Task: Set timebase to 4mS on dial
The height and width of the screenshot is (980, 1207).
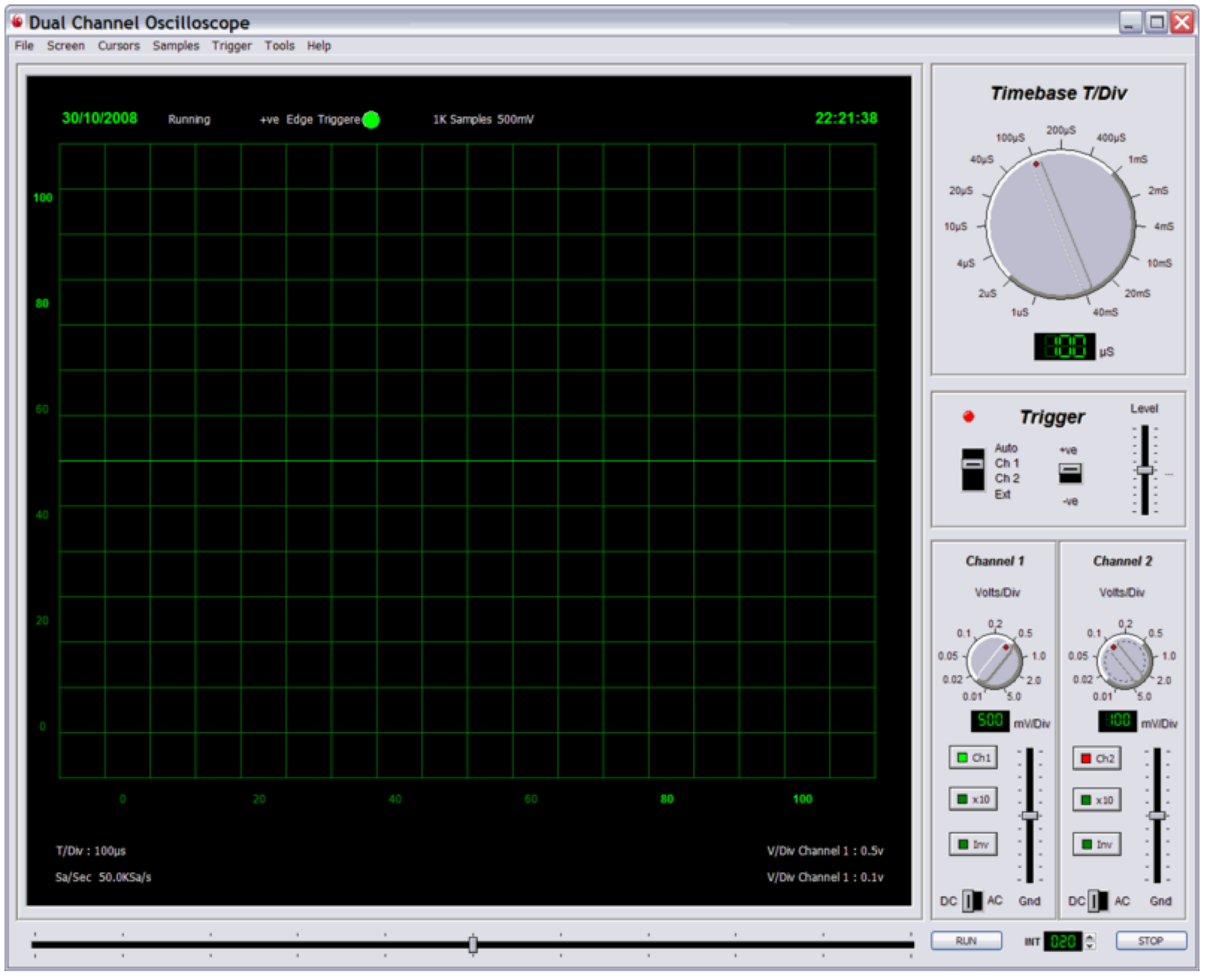Action: pos(1163,226)
